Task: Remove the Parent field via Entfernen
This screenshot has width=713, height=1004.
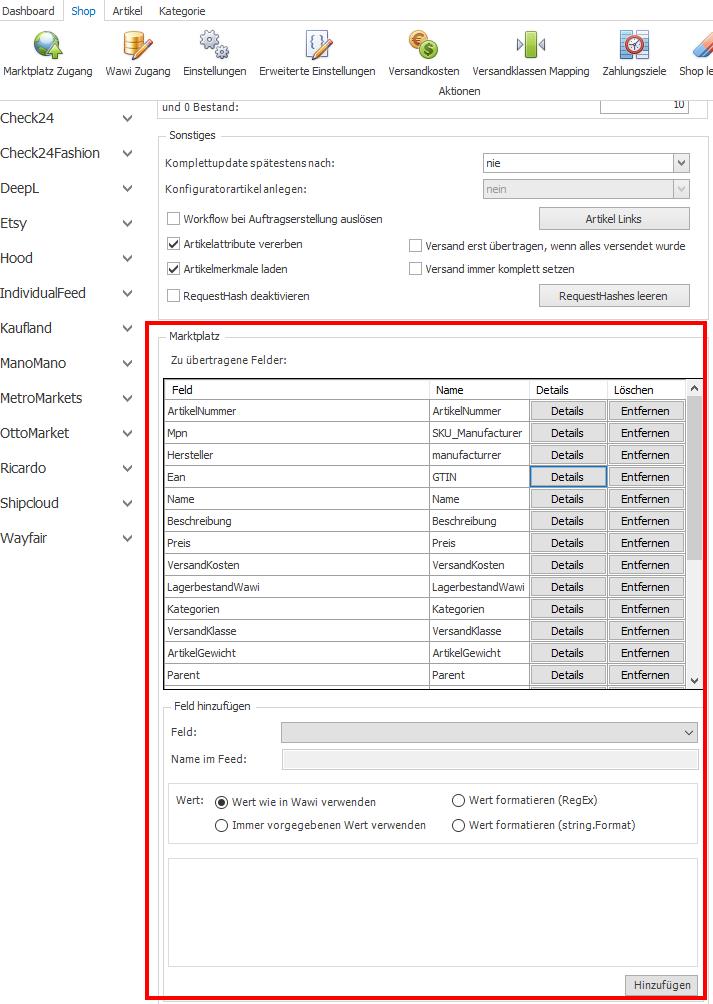Action: [645, 675]
